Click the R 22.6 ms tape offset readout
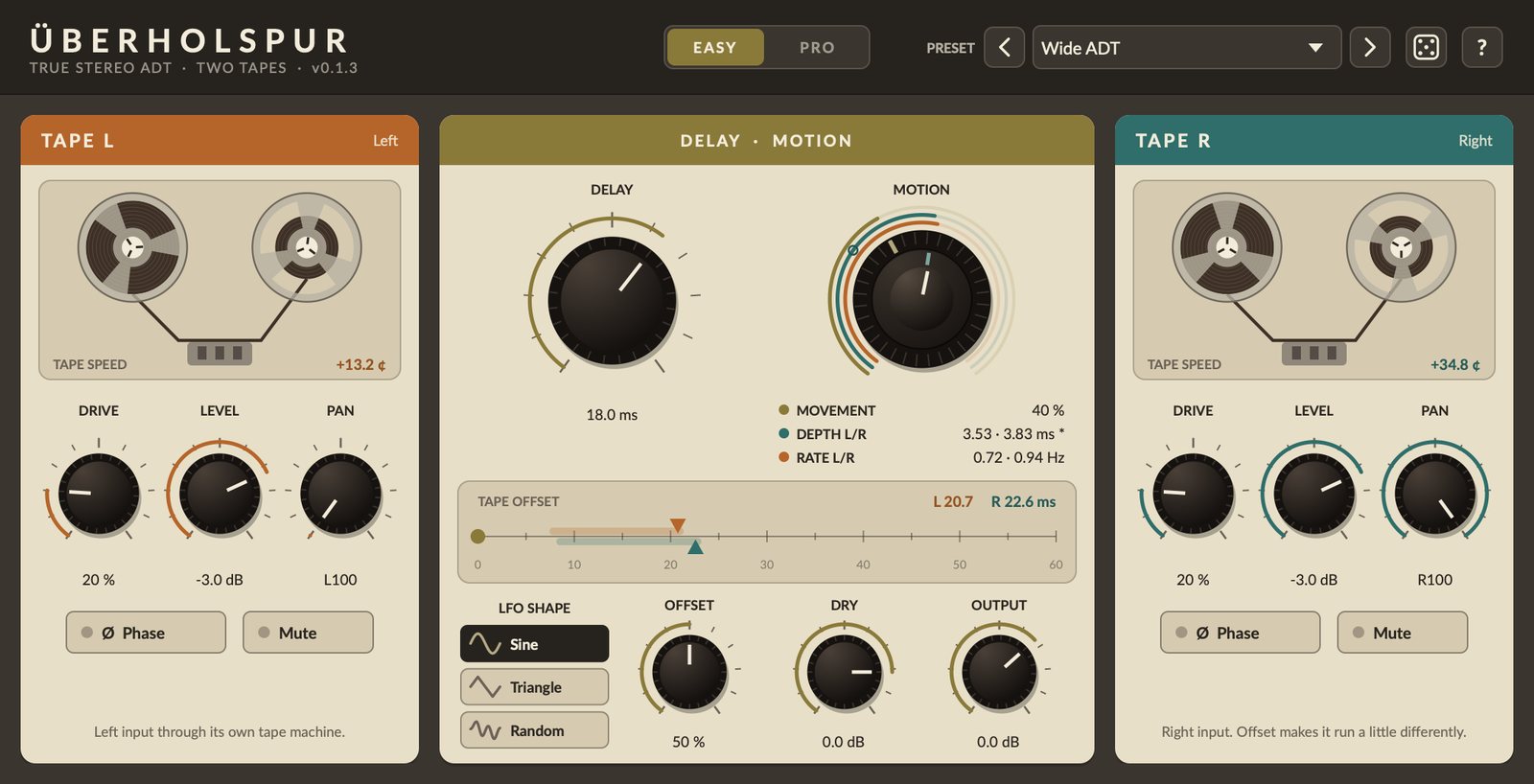Image resolution: width=1534 pixels, height=784 pixels. pyautogui.click(x=1023, y=501)
